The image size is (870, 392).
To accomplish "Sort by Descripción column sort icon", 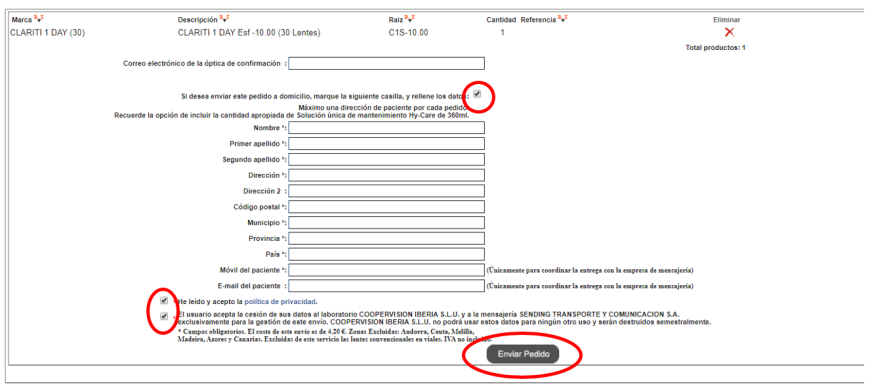I will (x=224, y=19).
